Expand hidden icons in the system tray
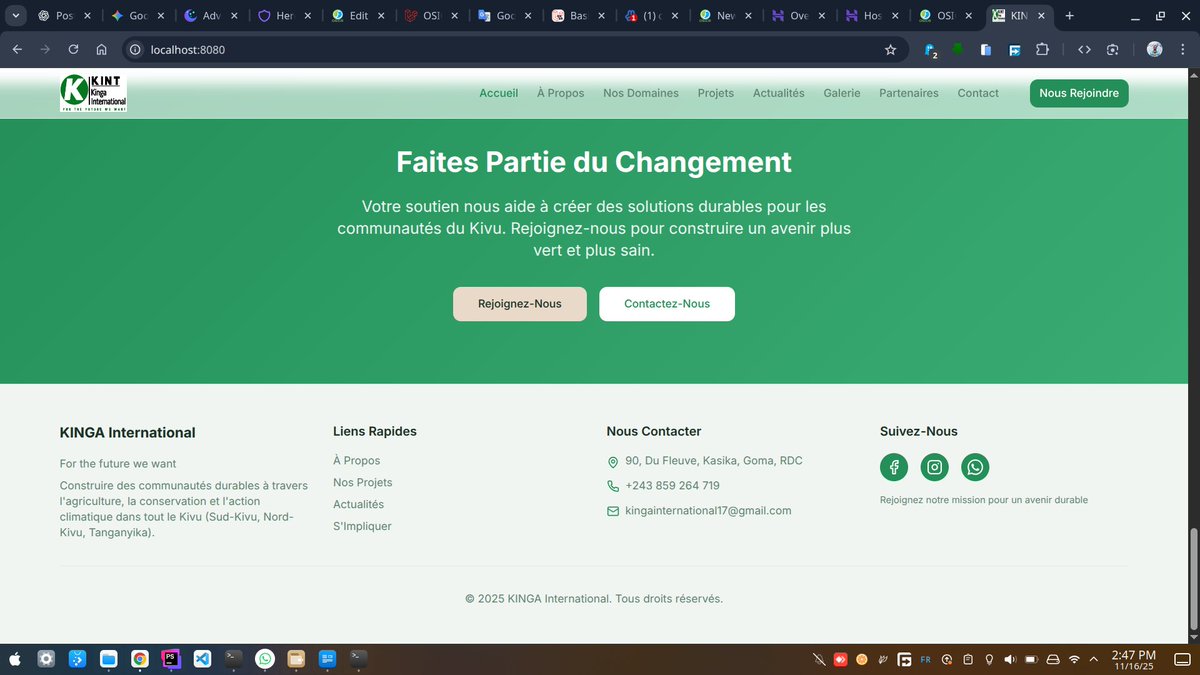 (1094, 659)
